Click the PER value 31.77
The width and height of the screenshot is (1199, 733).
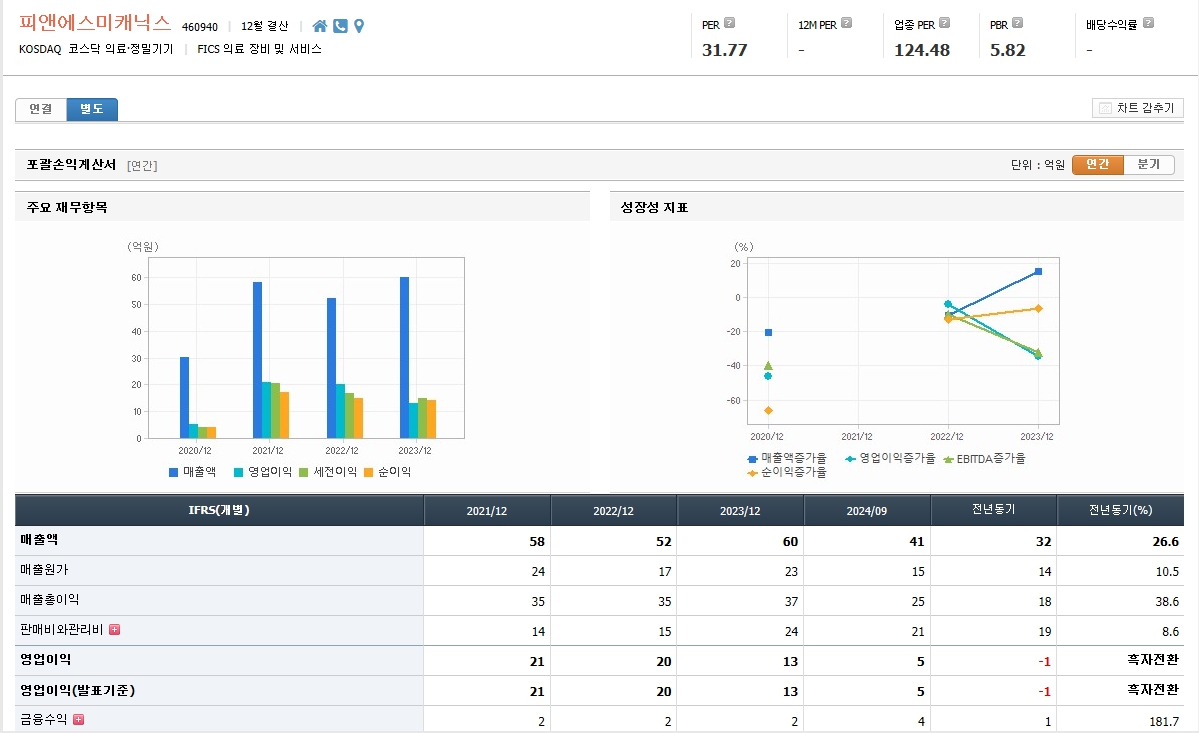[x=724, y=50]
